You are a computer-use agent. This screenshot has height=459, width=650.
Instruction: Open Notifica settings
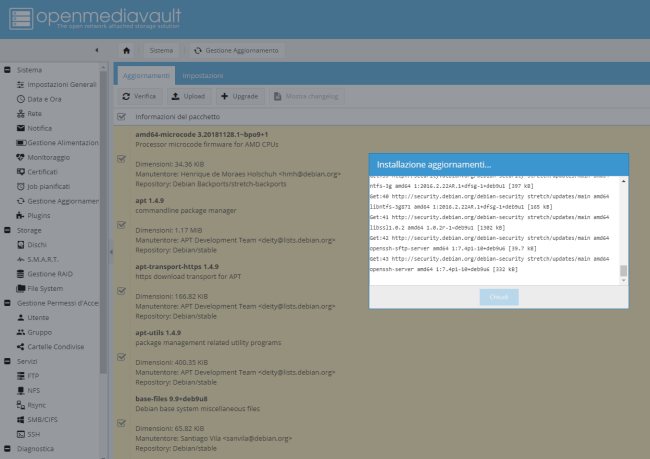coord(34,128)
